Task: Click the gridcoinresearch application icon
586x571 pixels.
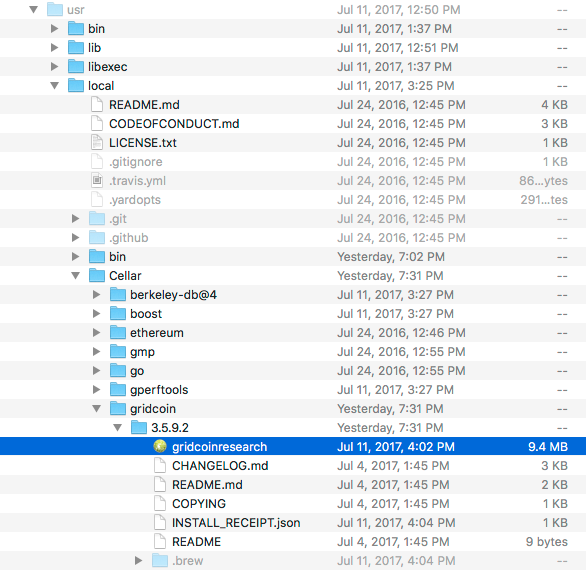Action: [x=160, y=447]
